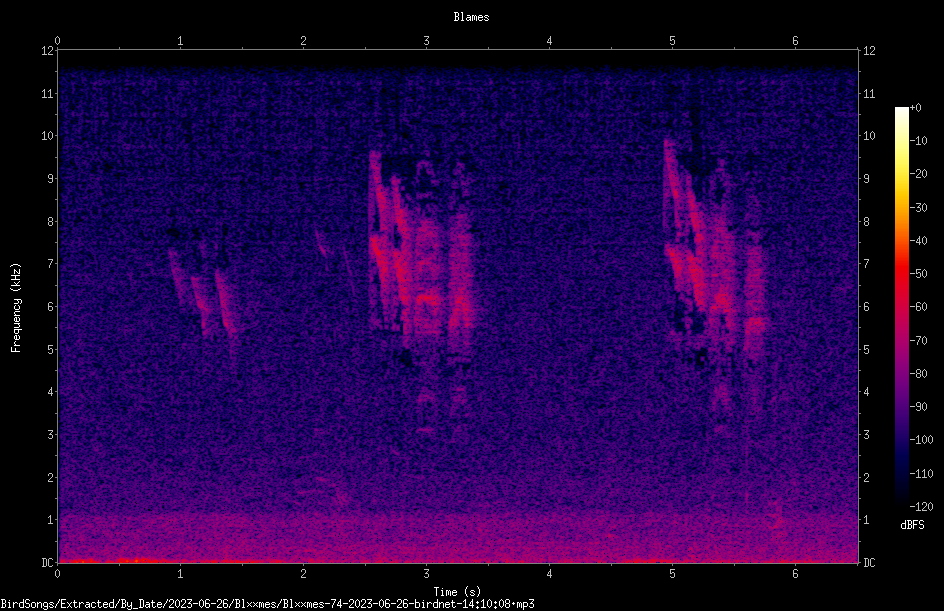Click the "5" tick on the bottom time axis
944x611 pixels.
672,574
